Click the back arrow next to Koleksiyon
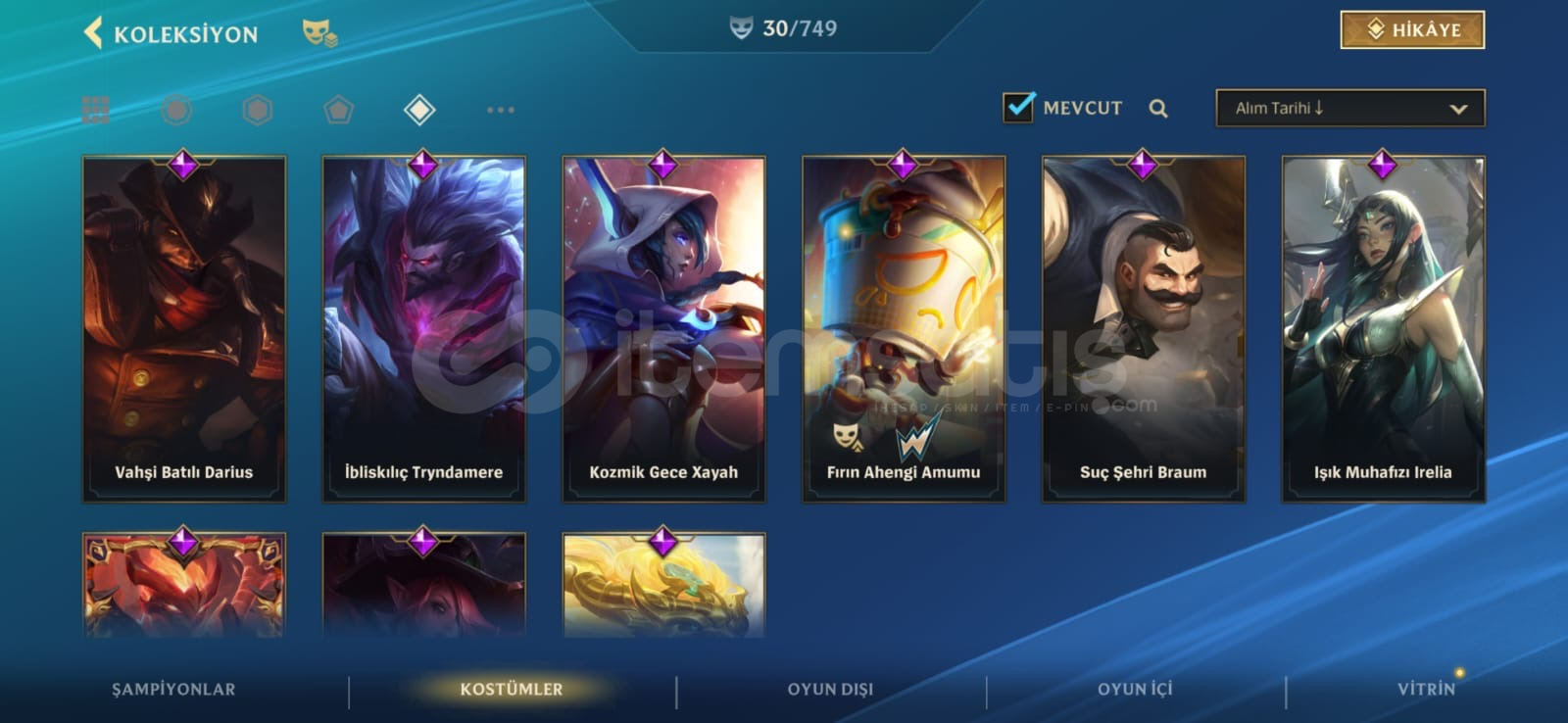 [93, 32]
